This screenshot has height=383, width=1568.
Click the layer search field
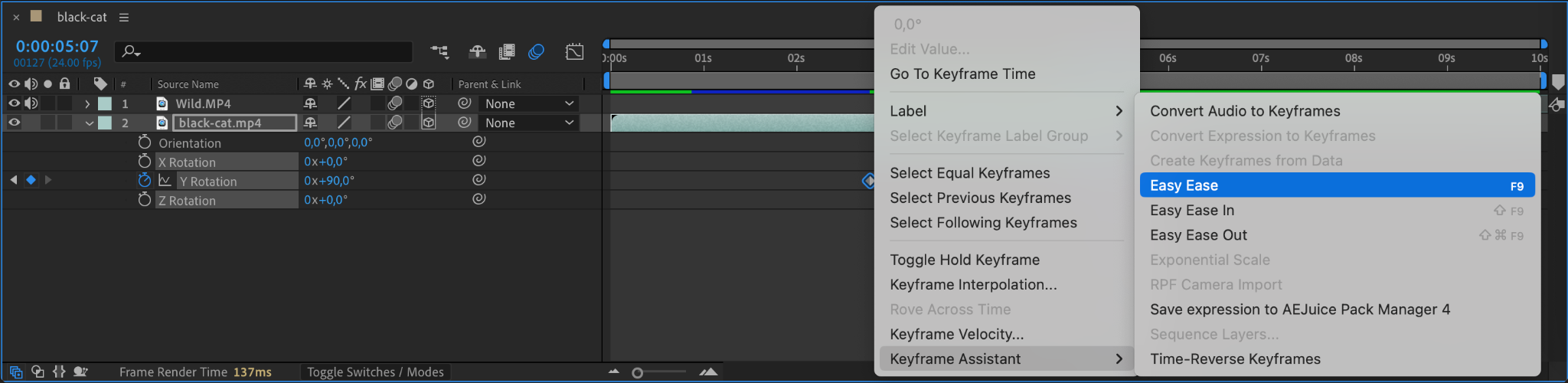264,52
